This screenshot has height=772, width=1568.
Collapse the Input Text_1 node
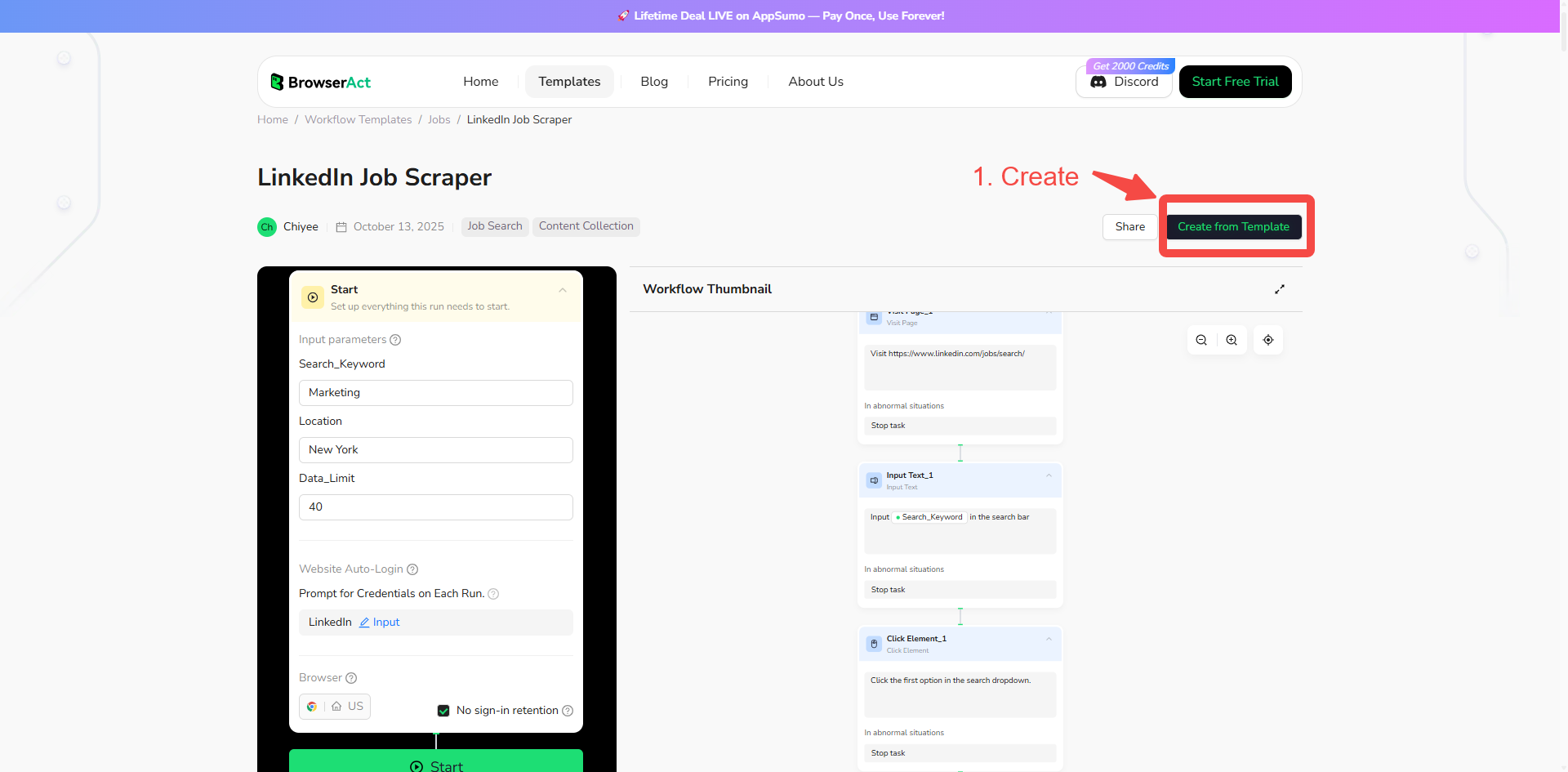1049,475
